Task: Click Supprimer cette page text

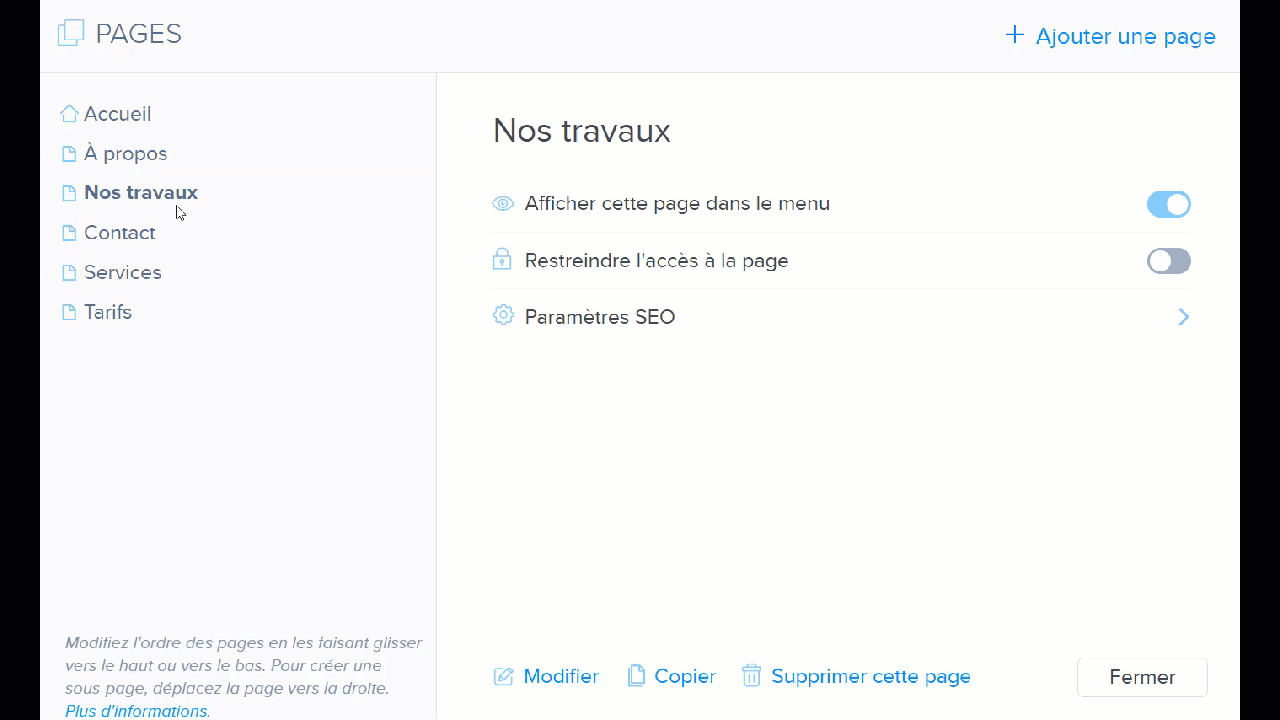Action: coord(870,677)
